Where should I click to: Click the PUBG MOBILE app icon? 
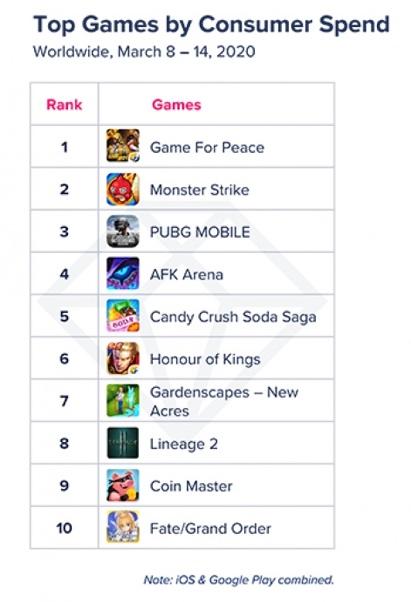point(123,231)
